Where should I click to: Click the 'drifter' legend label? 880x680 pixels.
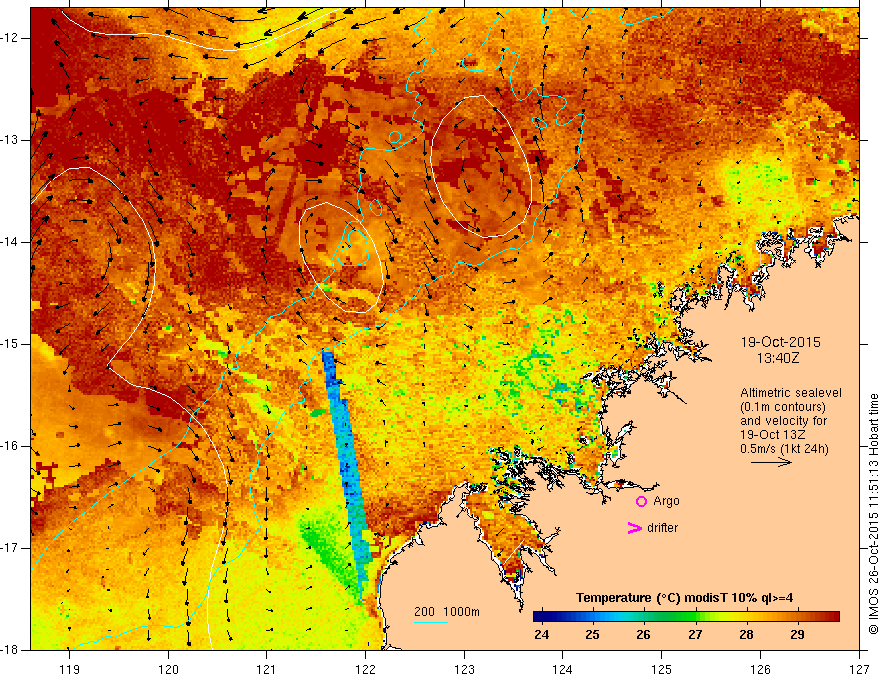(662, 528)
